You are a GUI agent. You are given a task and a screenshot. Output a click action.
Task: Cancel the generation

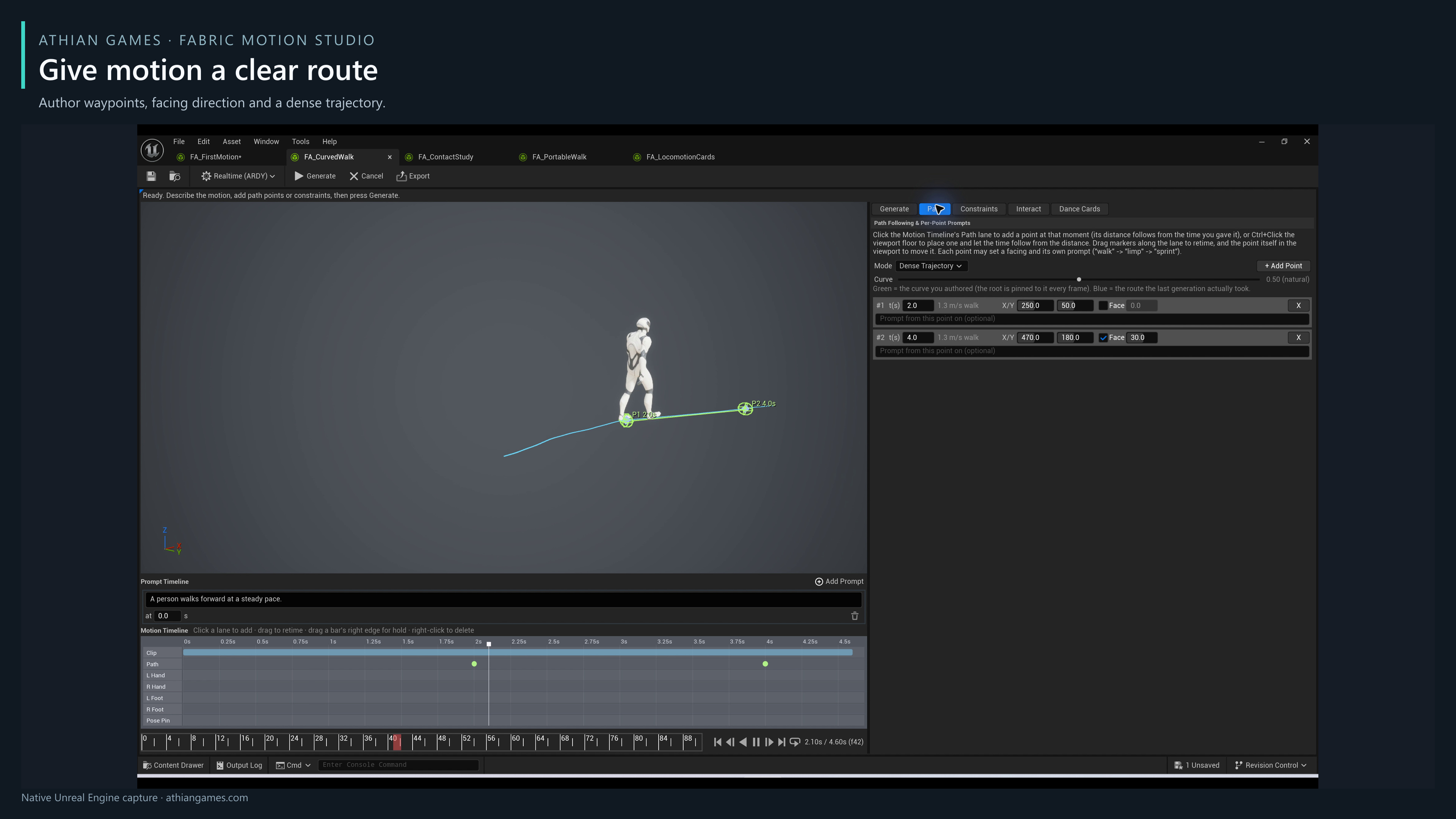click(x=366, y=176)
